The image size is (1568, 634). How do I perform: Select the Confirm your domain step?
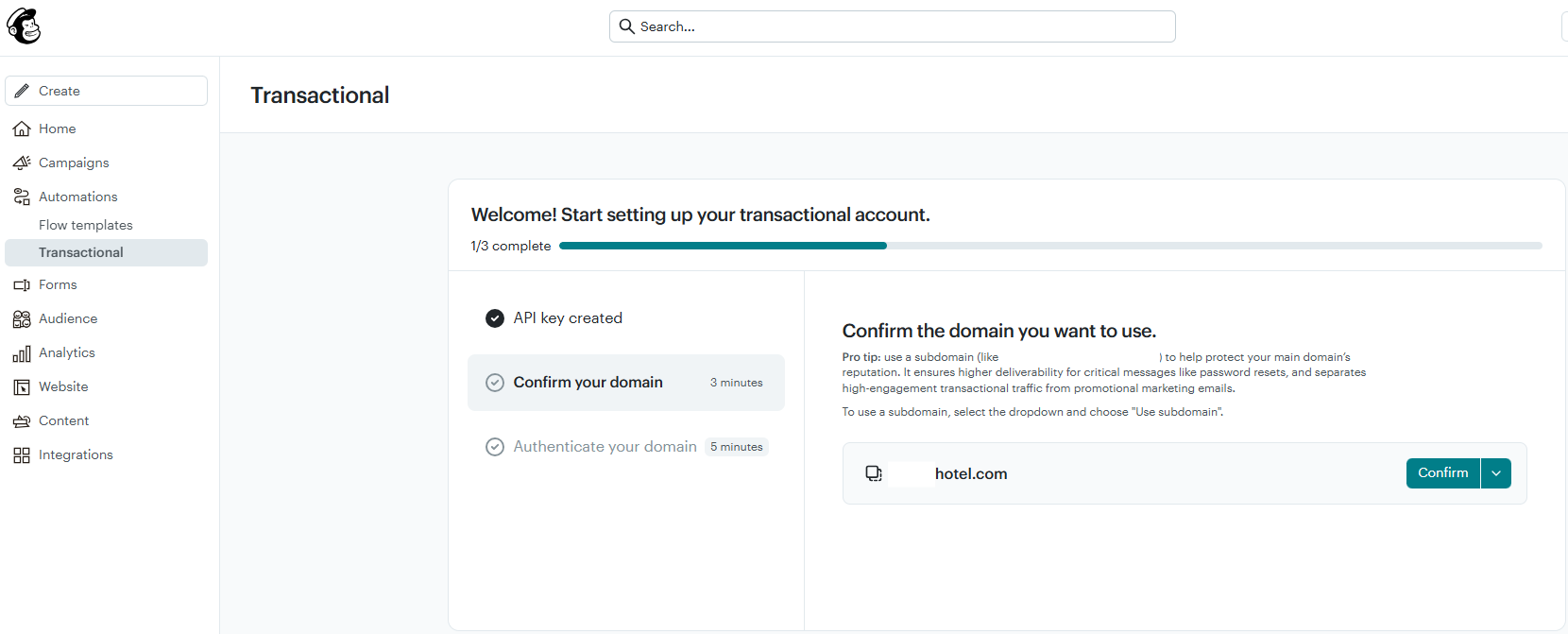626,383
